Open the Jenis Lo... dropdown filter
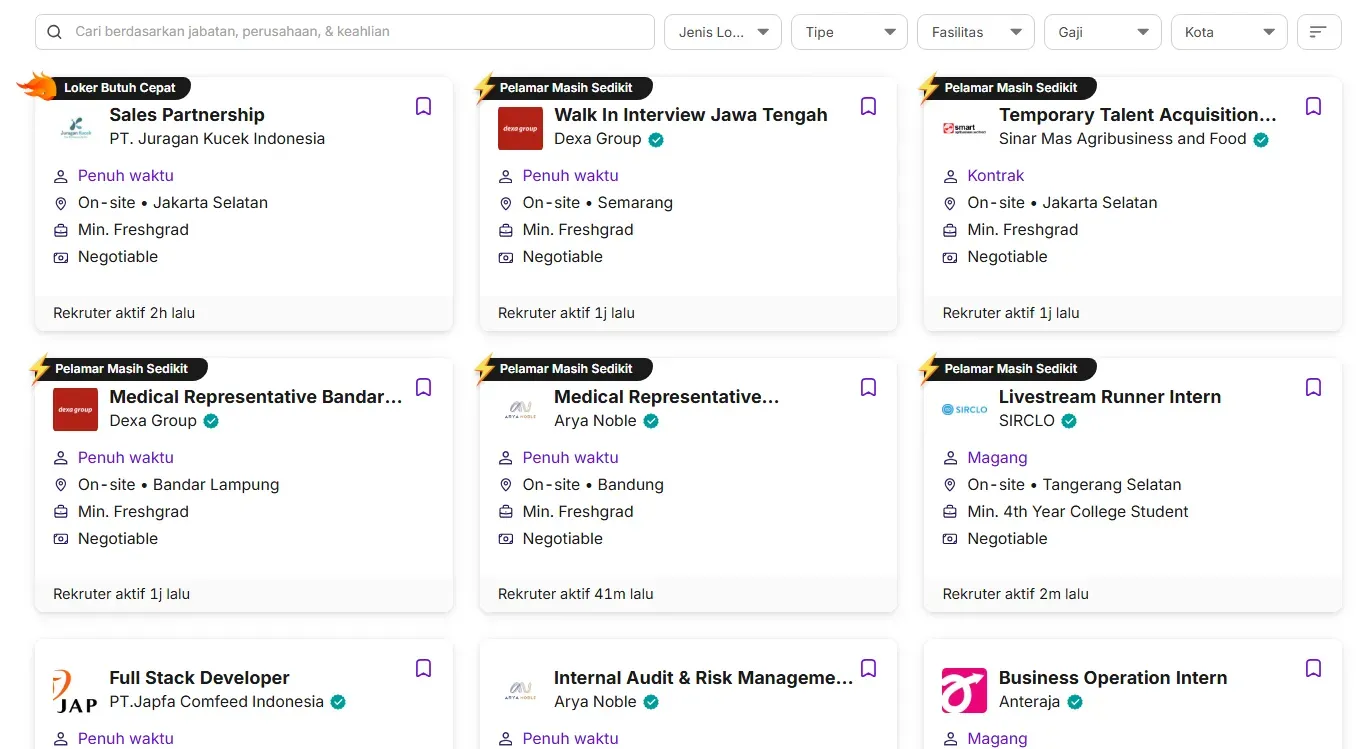This screenshot has width=1371, height=749. tap(722, 32)
